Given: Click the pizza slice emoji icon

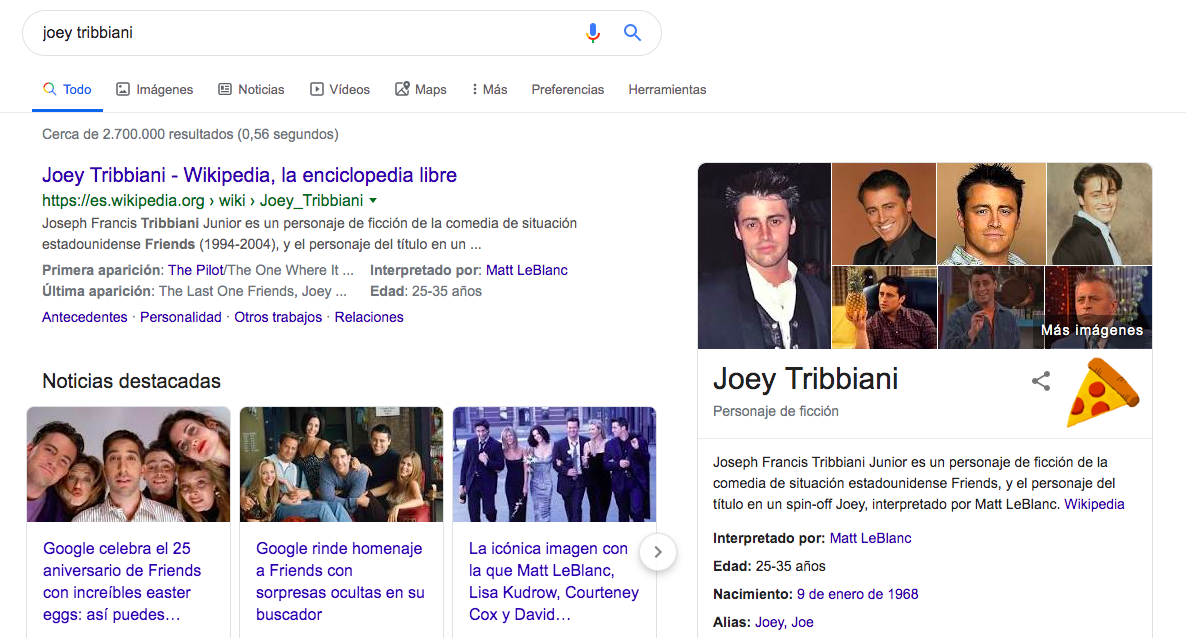Looking at the screenshot, I should [1103, 392].
